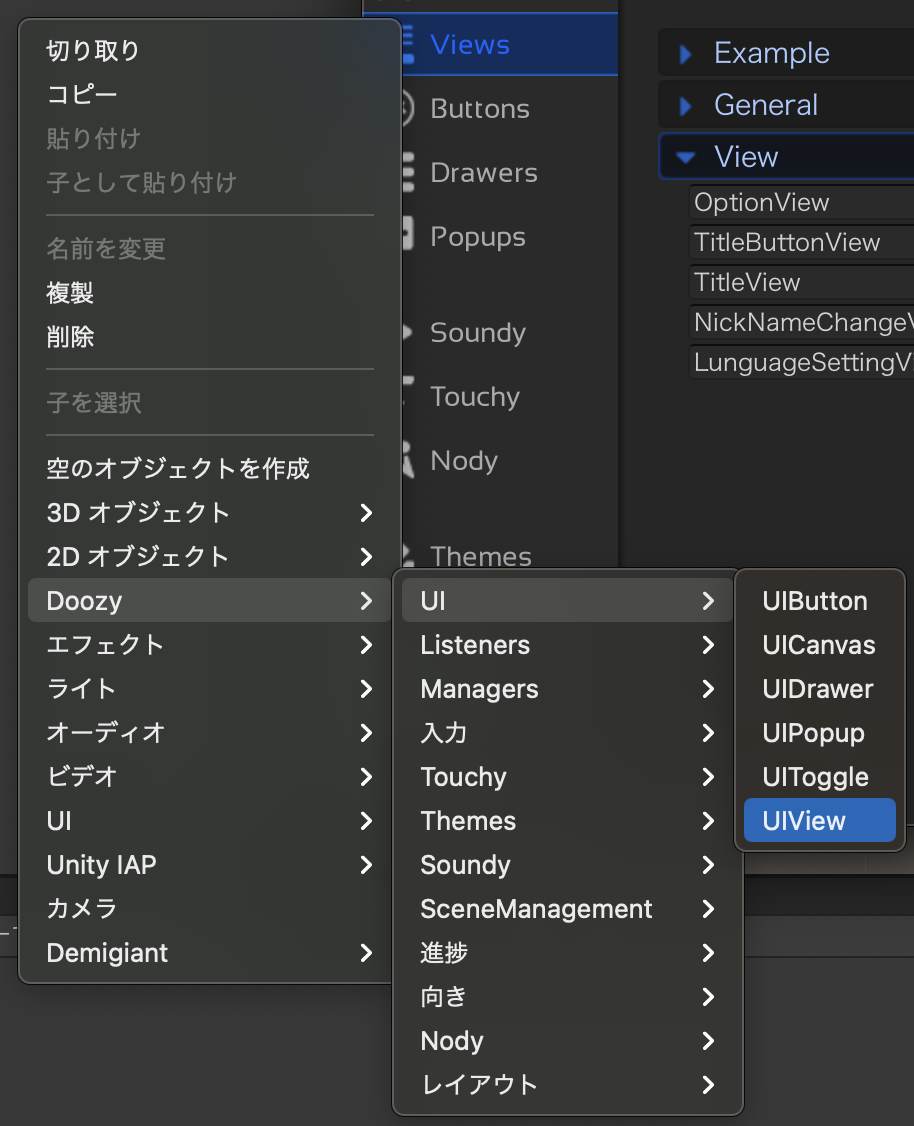Screen dimensions: 914x1126
Task: Click the Views tab icon
Action: [408, 45]
